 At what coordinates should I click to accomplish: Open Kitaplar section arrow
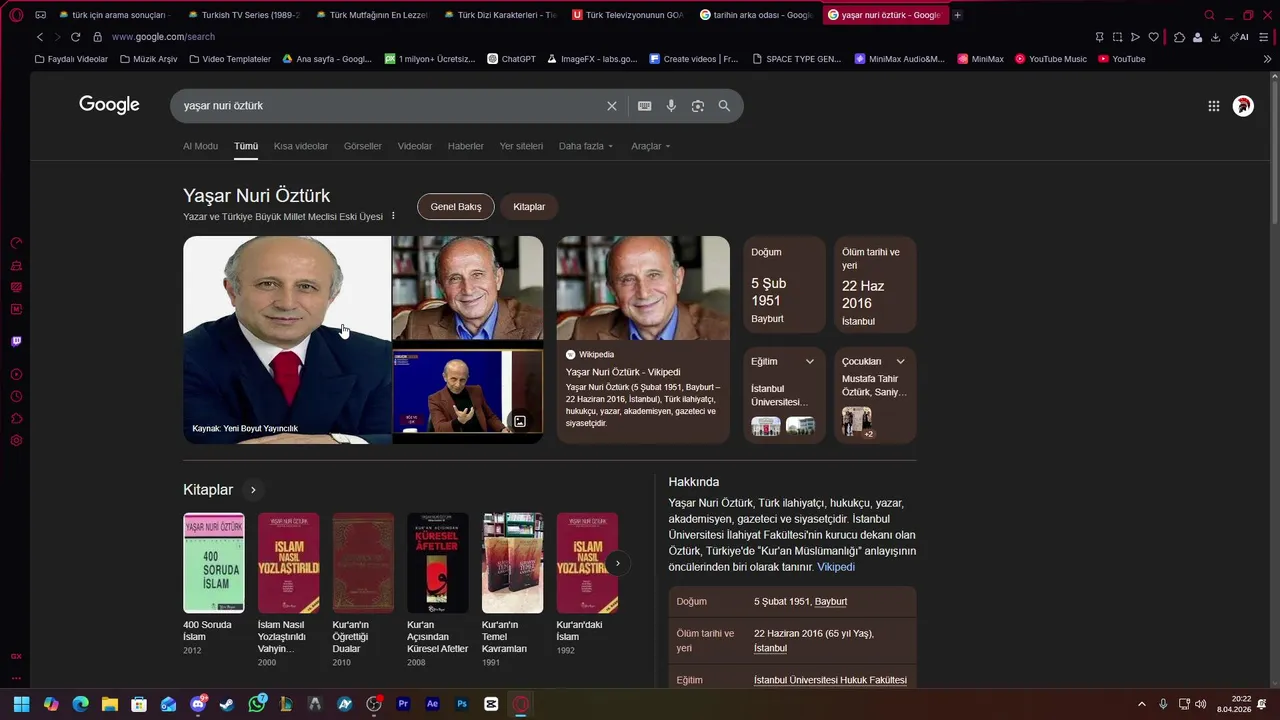click(253, 490)
